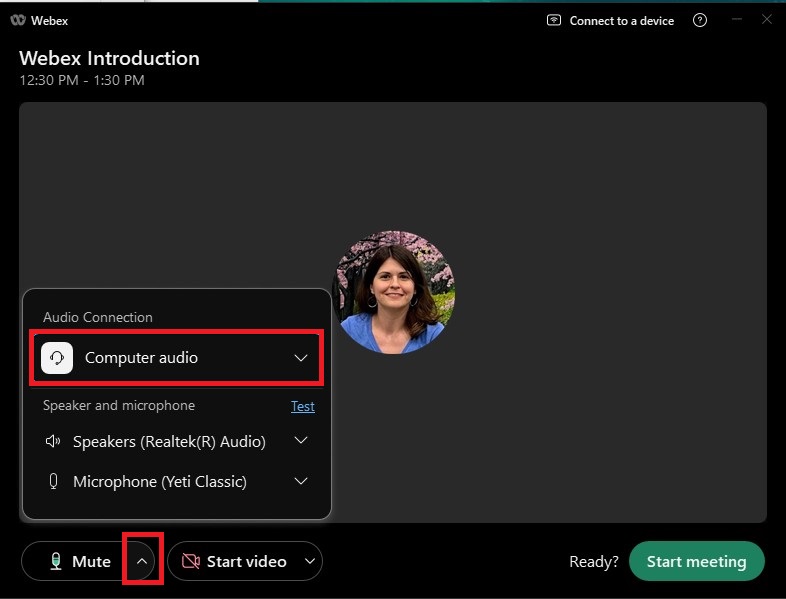This screenshot has width=786, height=599.
Task: Click the Audio Connection heading
Action: tap(98, 317)
